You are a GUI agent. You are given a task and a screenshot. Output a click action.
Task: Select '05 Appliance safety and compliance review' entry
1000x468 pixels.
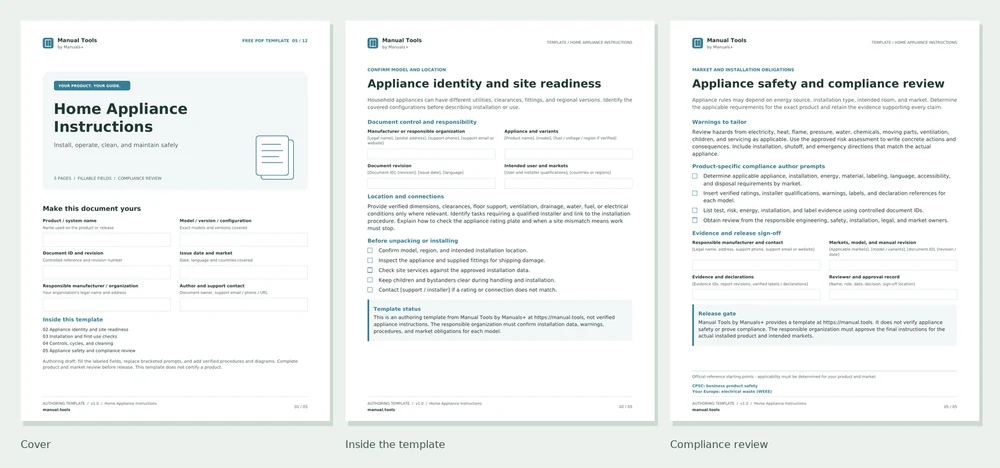point(89,351)
